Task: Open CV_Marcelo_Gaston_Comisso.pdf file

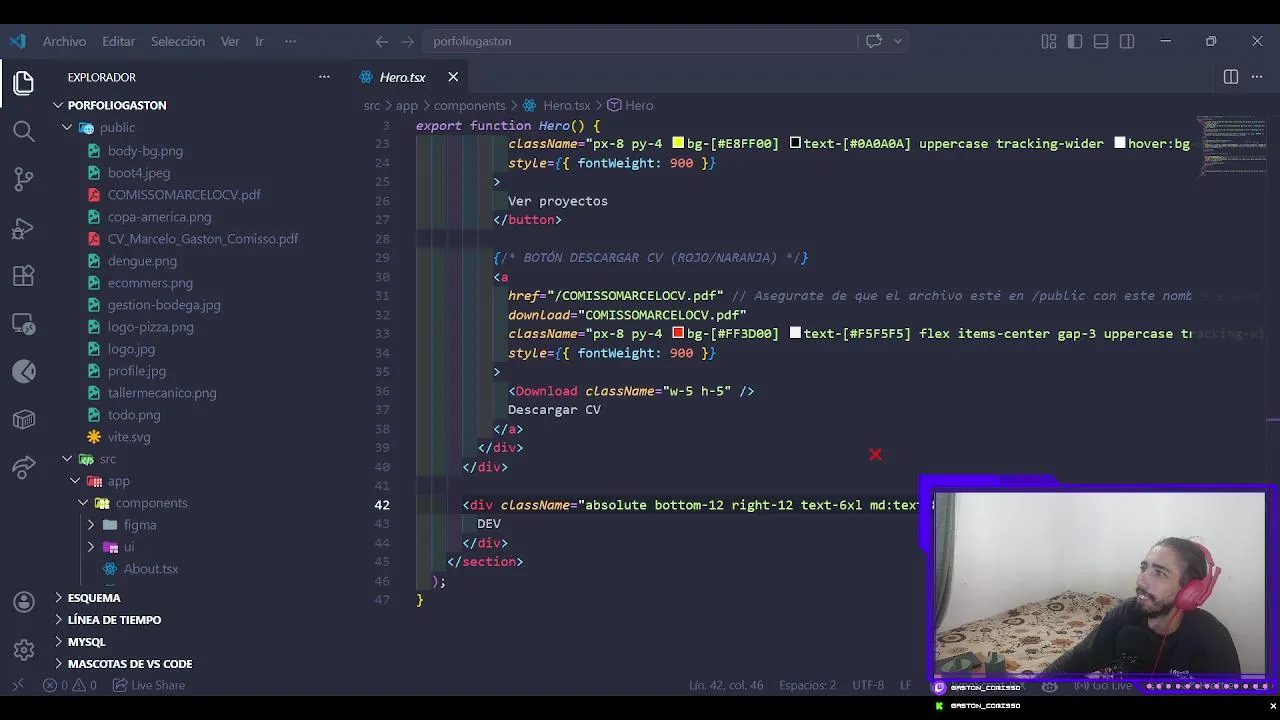Action: [203, 239]
